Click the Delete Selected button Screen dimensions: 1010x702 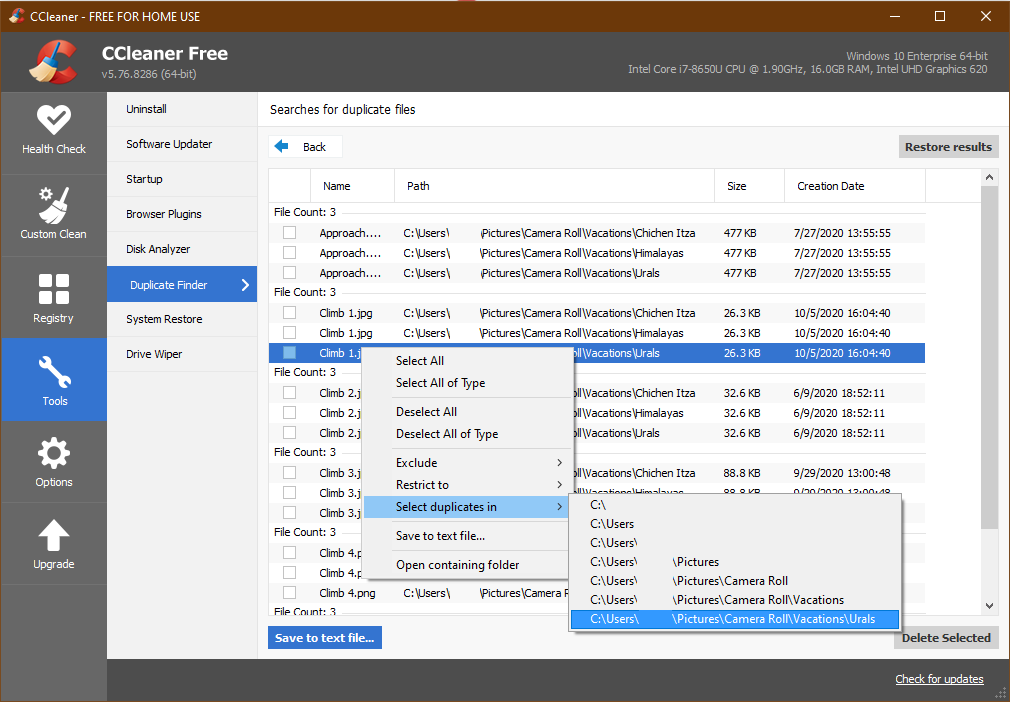pos(946,637)
